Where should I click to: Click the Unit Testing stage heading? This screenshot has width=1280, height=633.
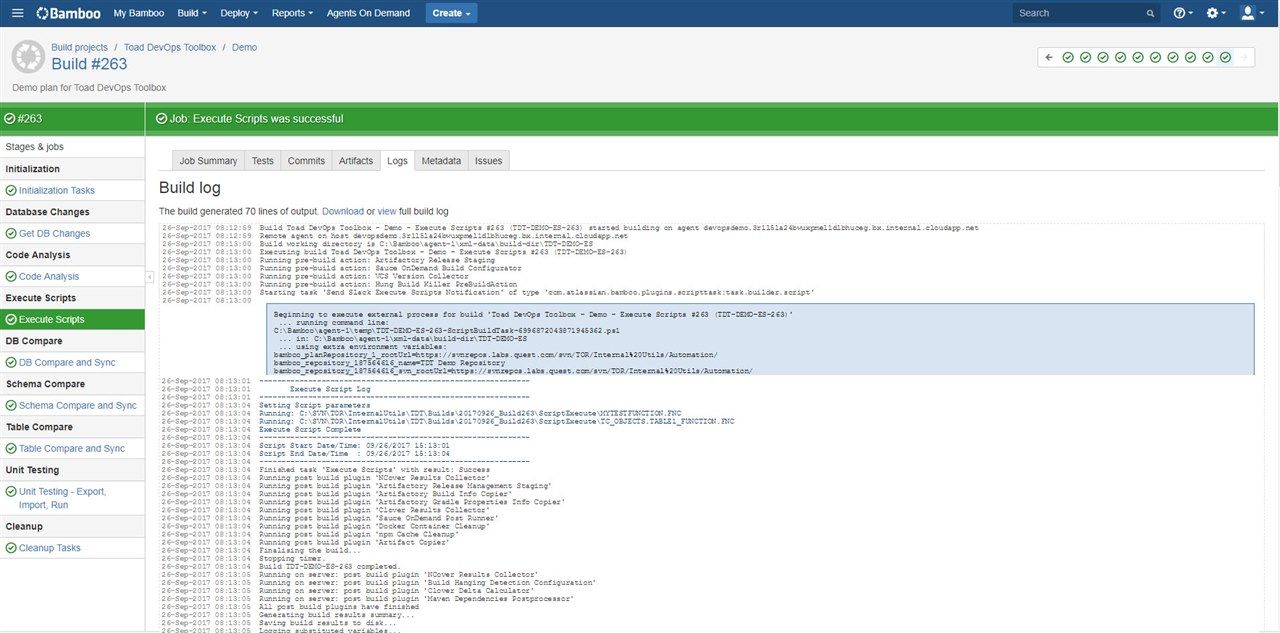(x=32, y=470)
